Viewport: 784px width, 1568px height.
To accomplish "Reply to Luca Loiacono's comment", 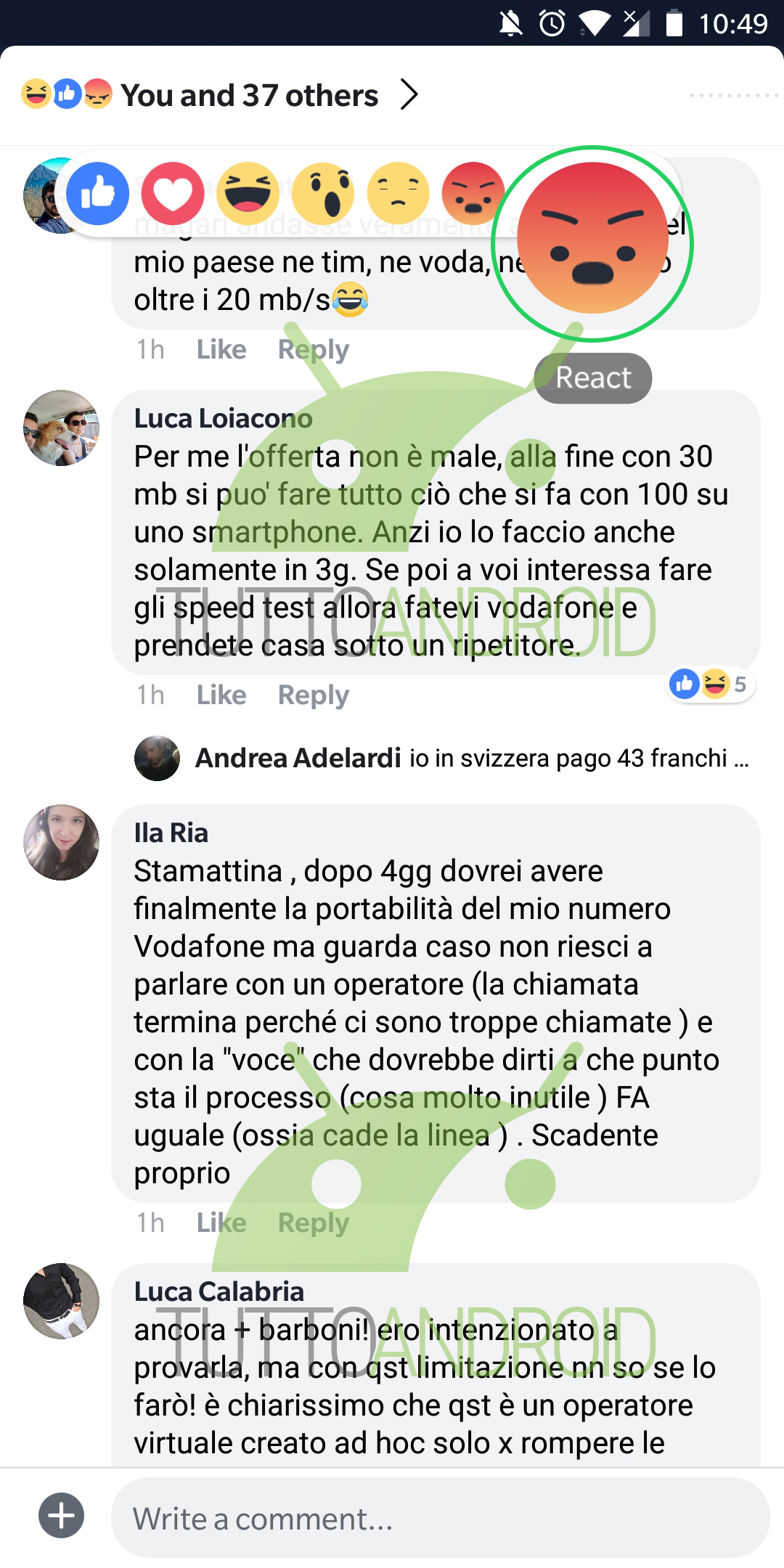I will 314,695.
